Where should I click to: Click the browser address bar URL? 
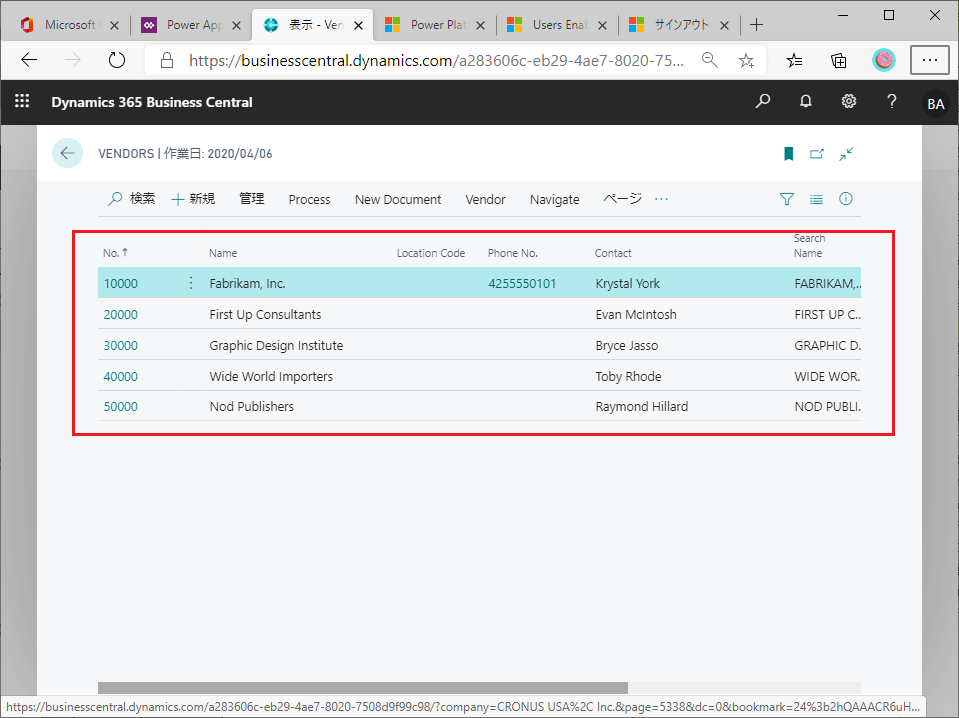(436, 60)
